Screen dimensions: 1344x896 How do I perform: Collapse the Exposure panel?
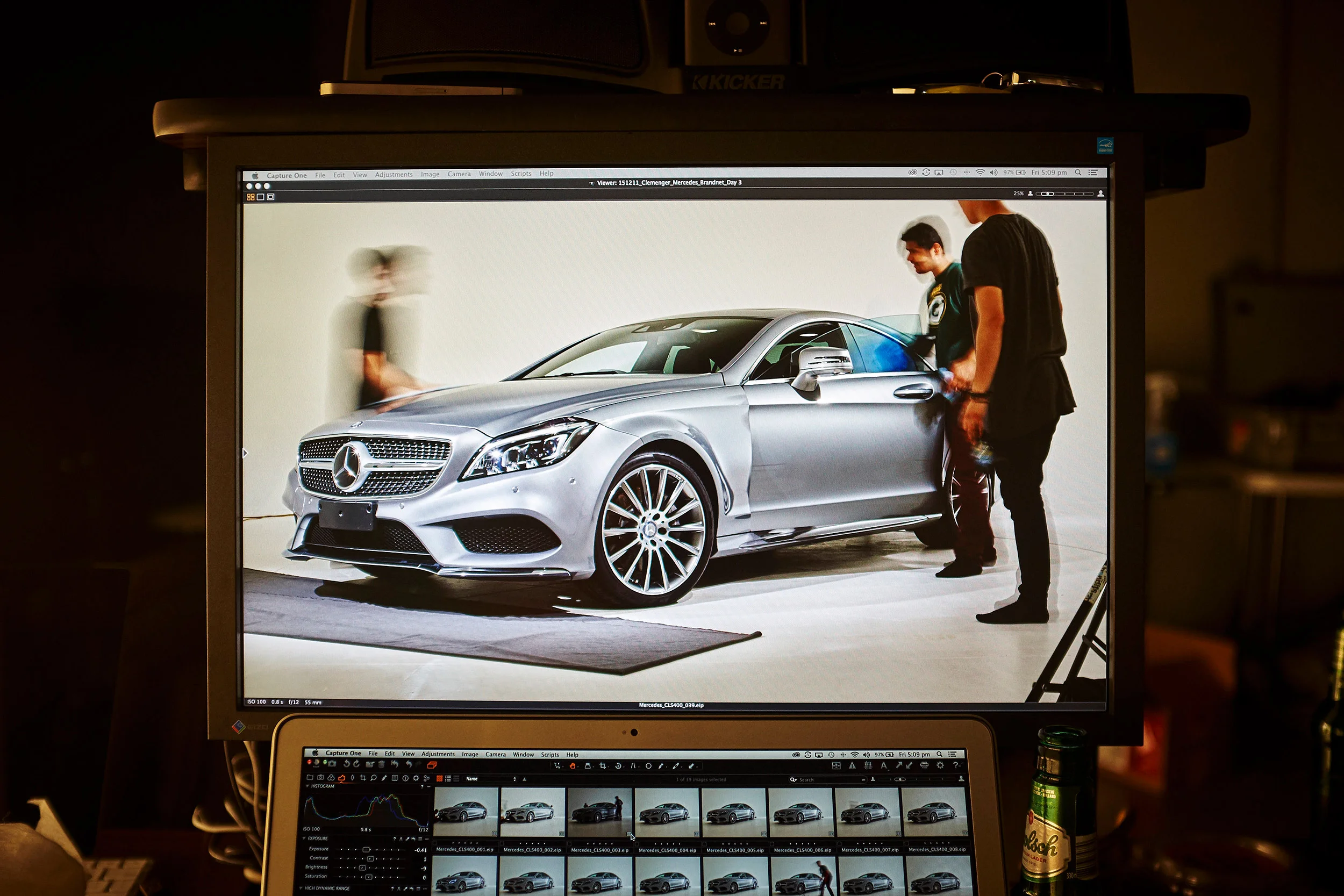click(304, 839)
